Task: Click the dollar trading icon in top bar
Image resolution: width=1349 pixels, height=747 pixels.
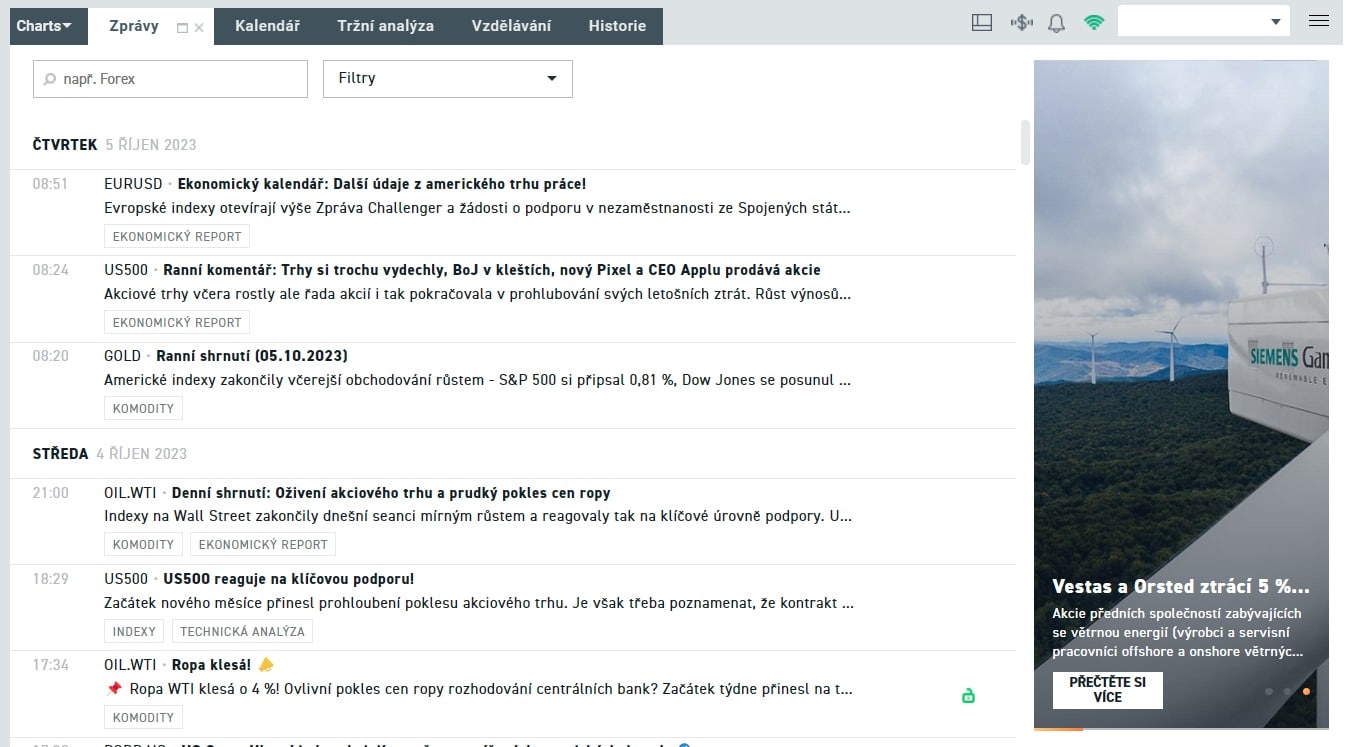Action: coord(1020,23)
